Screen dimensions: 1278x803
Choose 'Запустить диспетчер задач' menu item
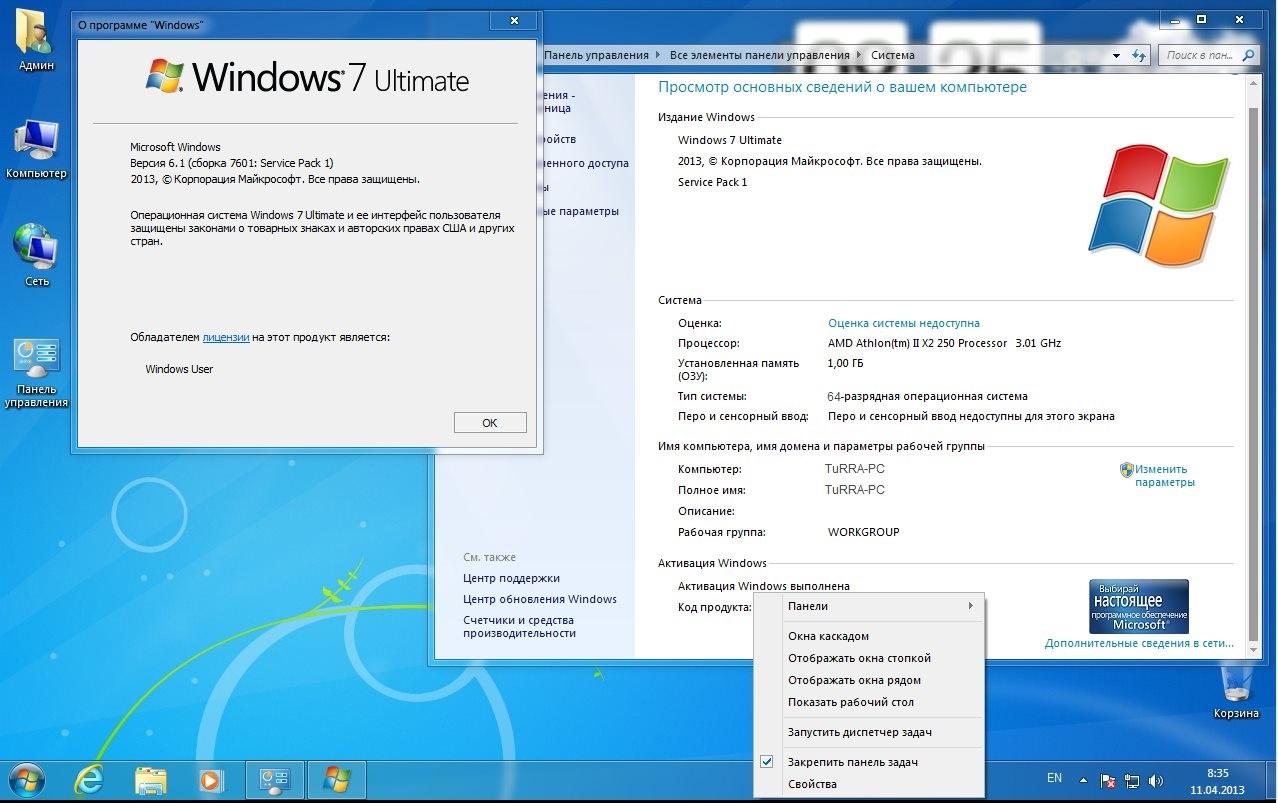859,732
